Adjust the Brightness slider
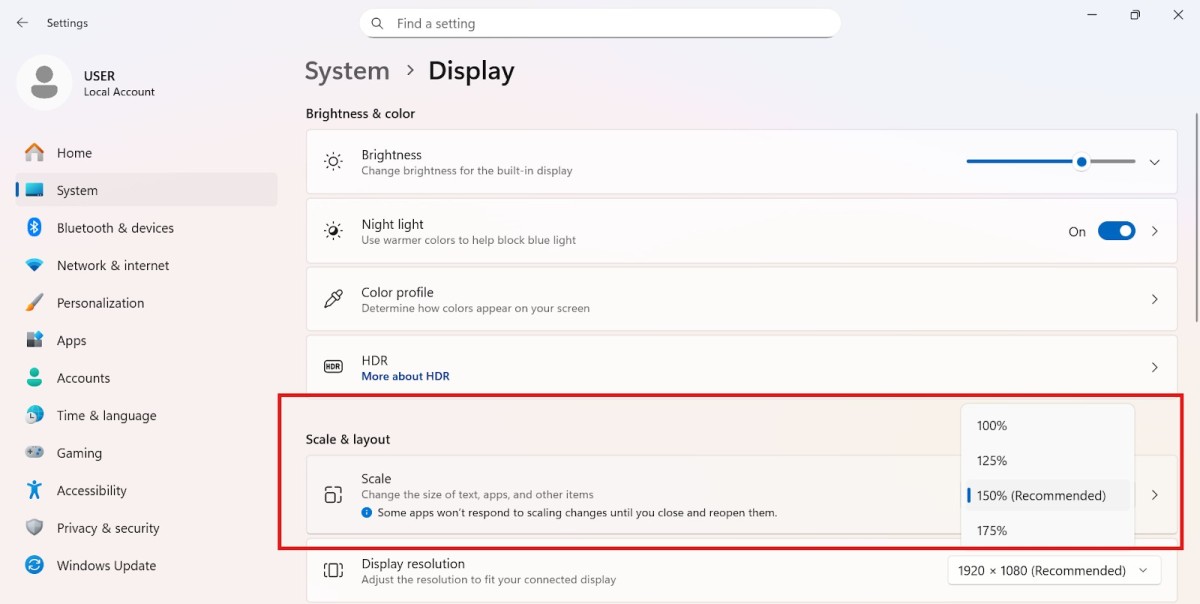Screen dimensions: 1200x604 (1081, 161)
